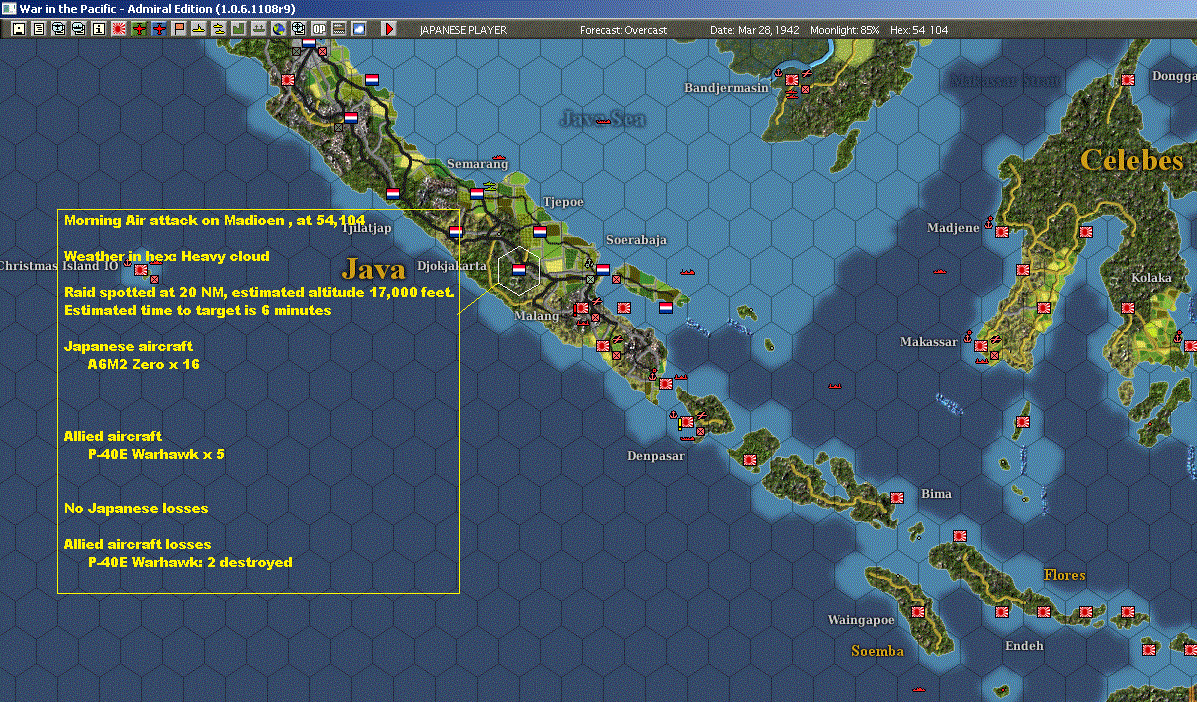Click the 'Hex: 54 104' status text
This screenshot has width=1197, height=702.
[919, 30]
